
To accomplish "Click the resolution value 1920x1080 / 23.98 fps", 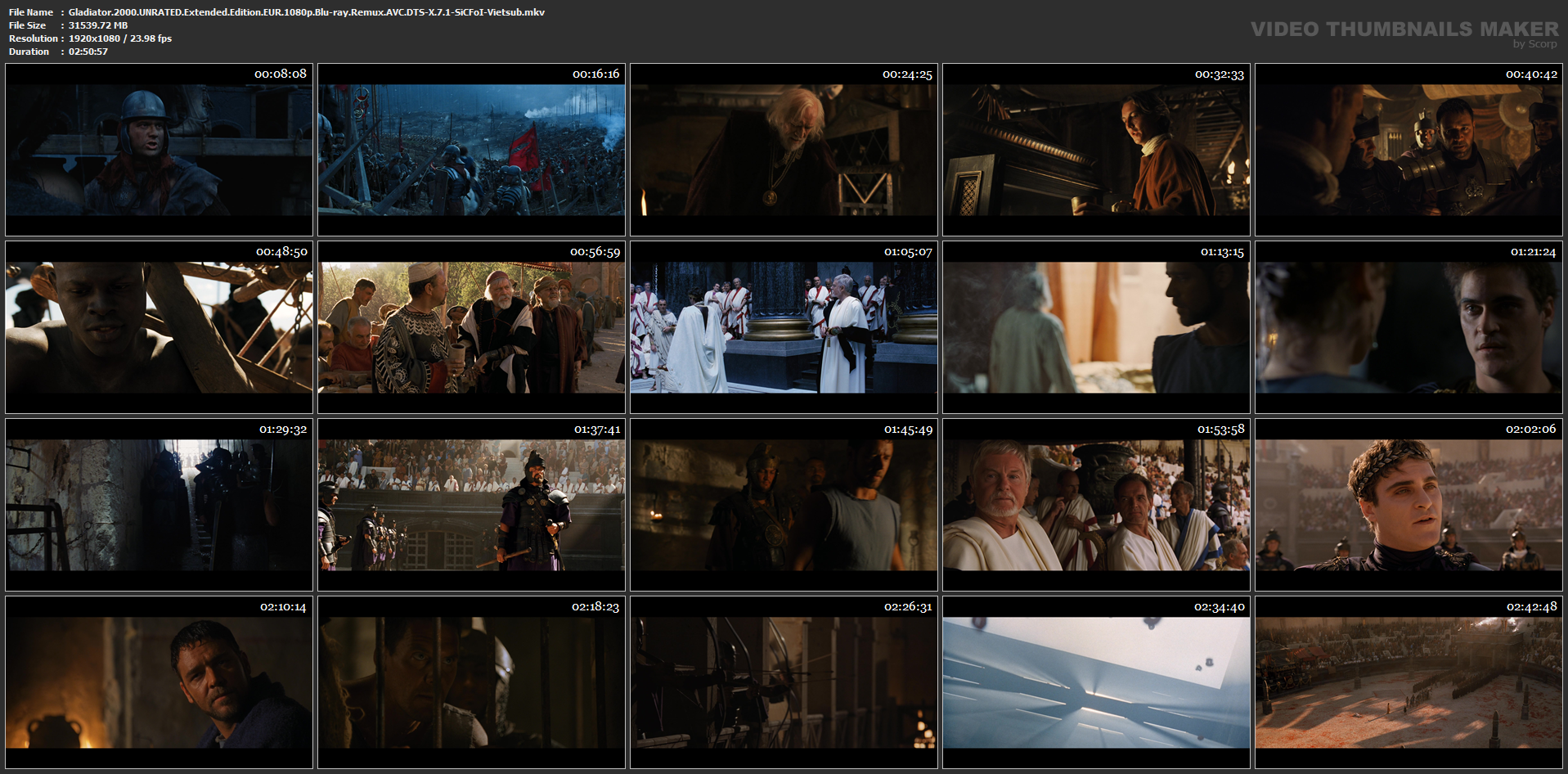I will point(120,38).
